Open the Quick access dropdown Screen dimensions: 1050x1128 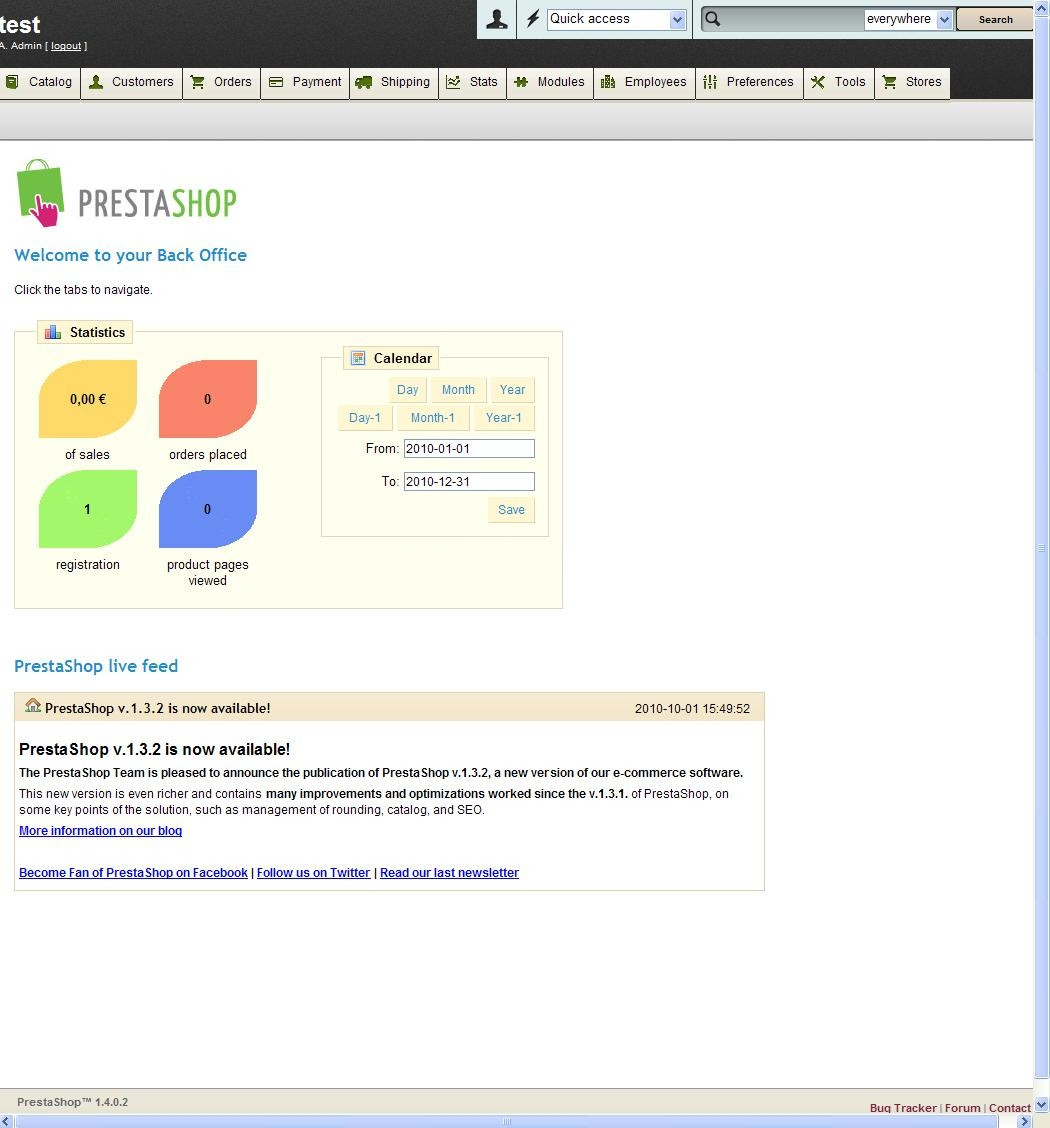coord(616,19)
